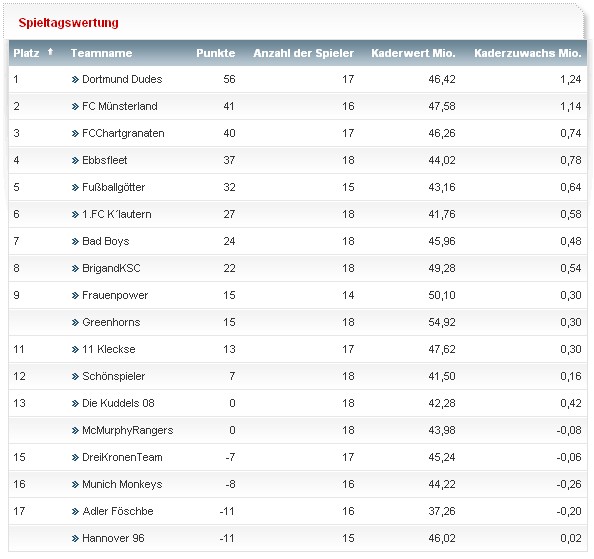The height and width of the screenshot is (559, 594).
Task: Click the sort arrow next to Platz
Action: 50,52
